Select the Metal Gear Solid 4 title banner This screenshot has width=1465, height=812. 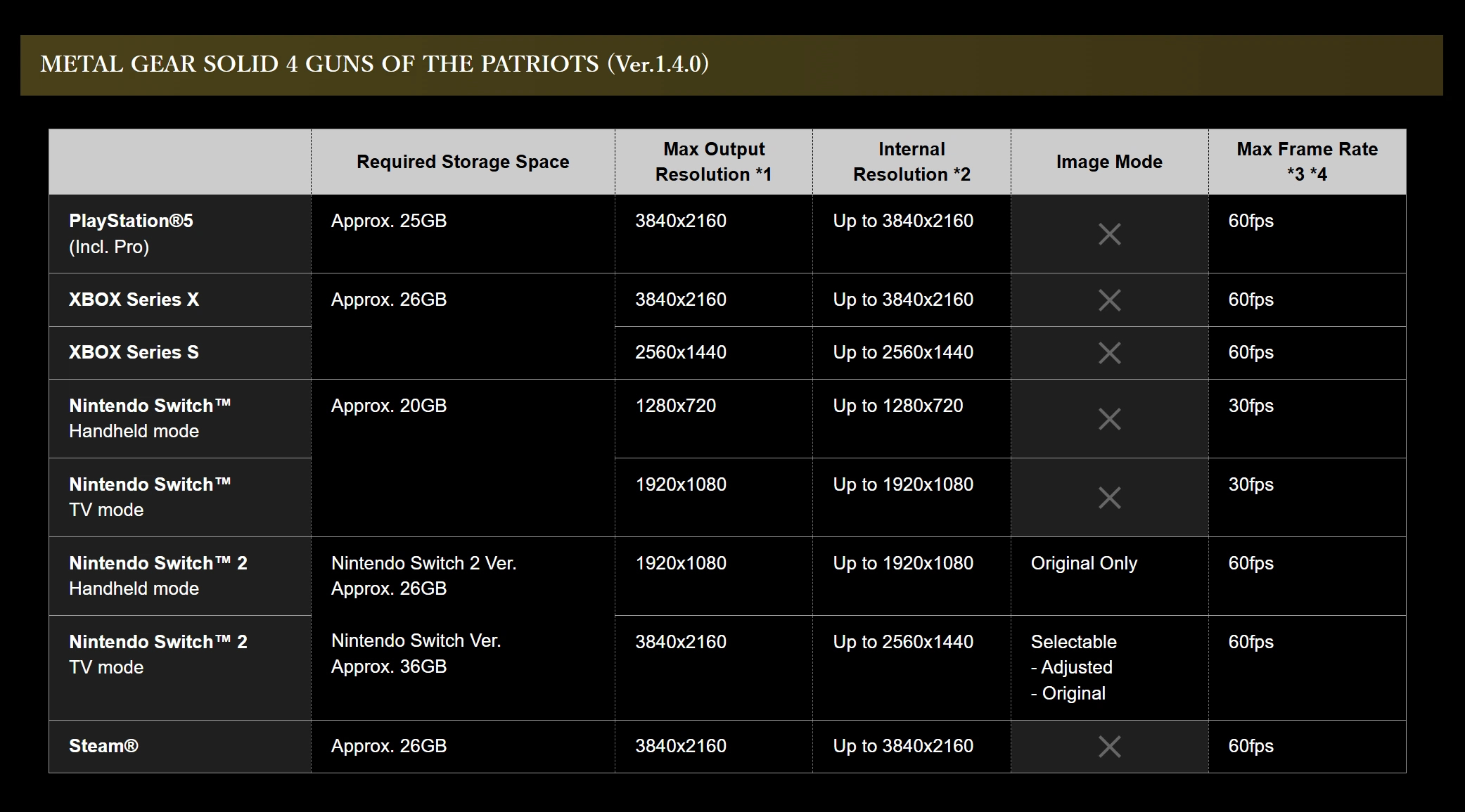click(731, 65)
